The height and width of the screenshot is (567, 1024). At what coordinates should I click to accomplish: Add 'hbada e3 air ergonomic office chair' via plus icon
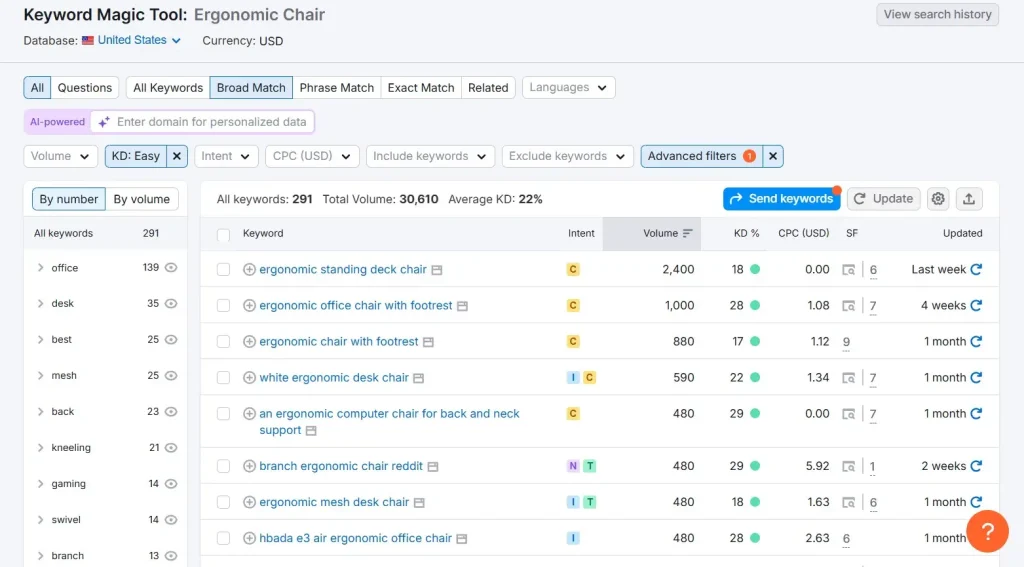pyautogui.click(x=249, y=538)
